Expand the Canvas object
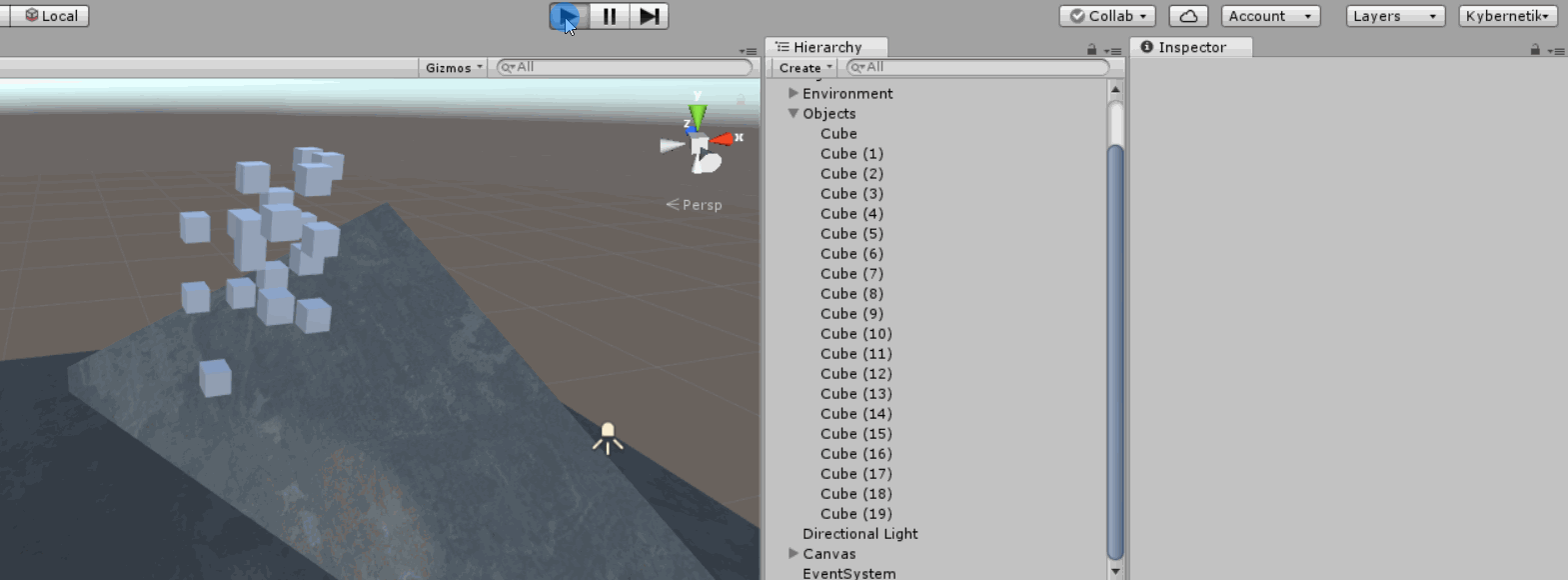 point(793,553)
